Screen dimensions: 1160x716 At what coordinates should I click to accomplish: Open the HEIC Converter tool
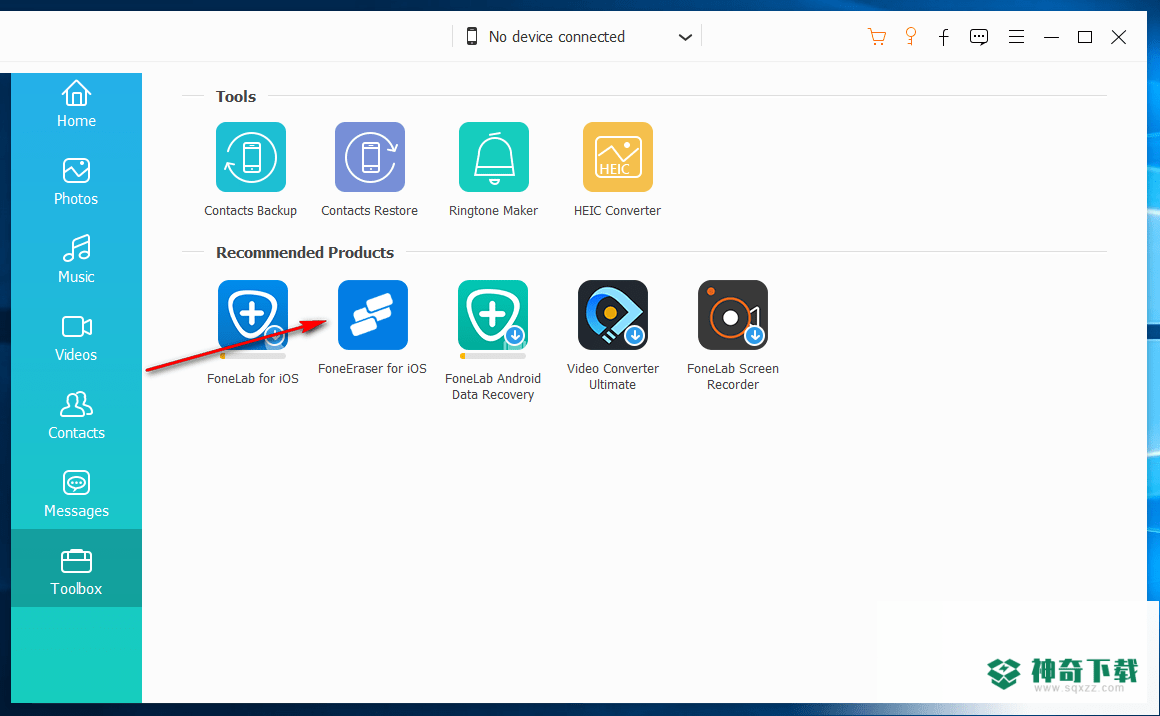coord(618,157)
